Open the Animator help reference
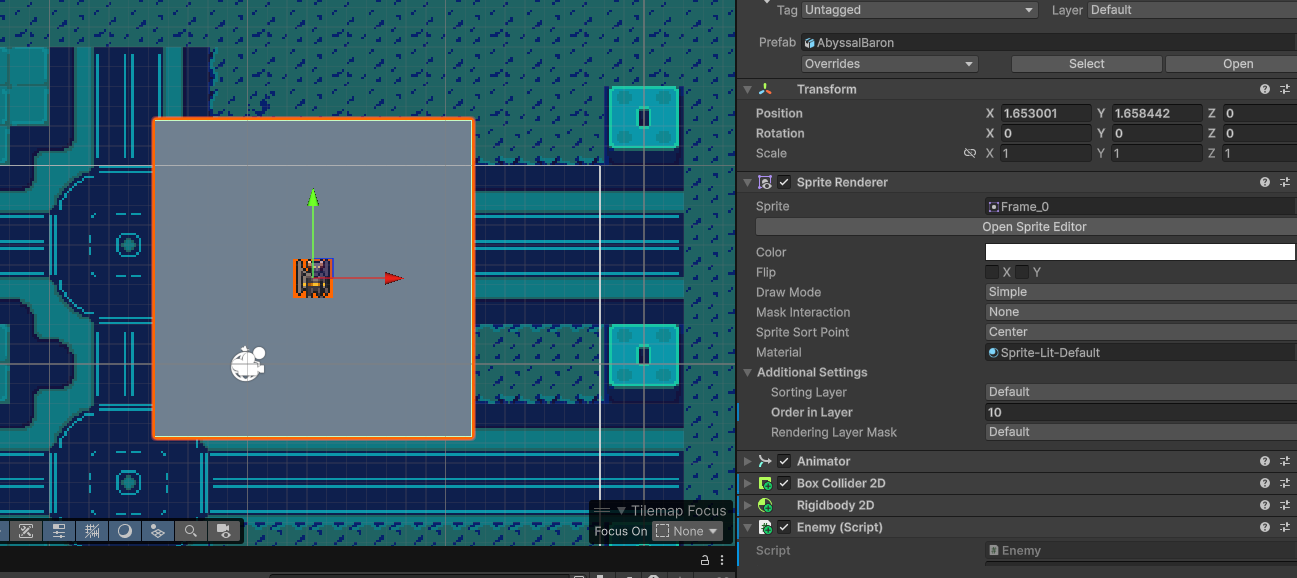 tap(1265, 461)
